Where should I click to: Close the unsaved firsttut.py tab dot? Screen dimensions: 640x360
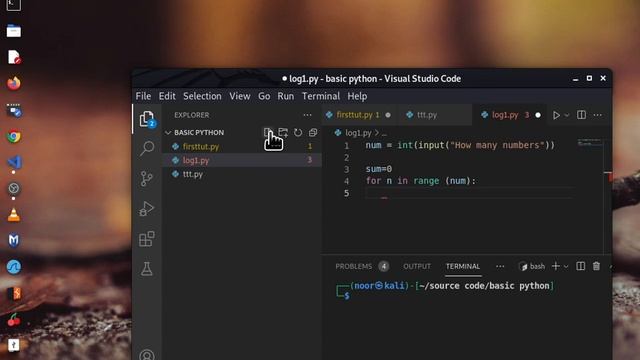[388, 115]
